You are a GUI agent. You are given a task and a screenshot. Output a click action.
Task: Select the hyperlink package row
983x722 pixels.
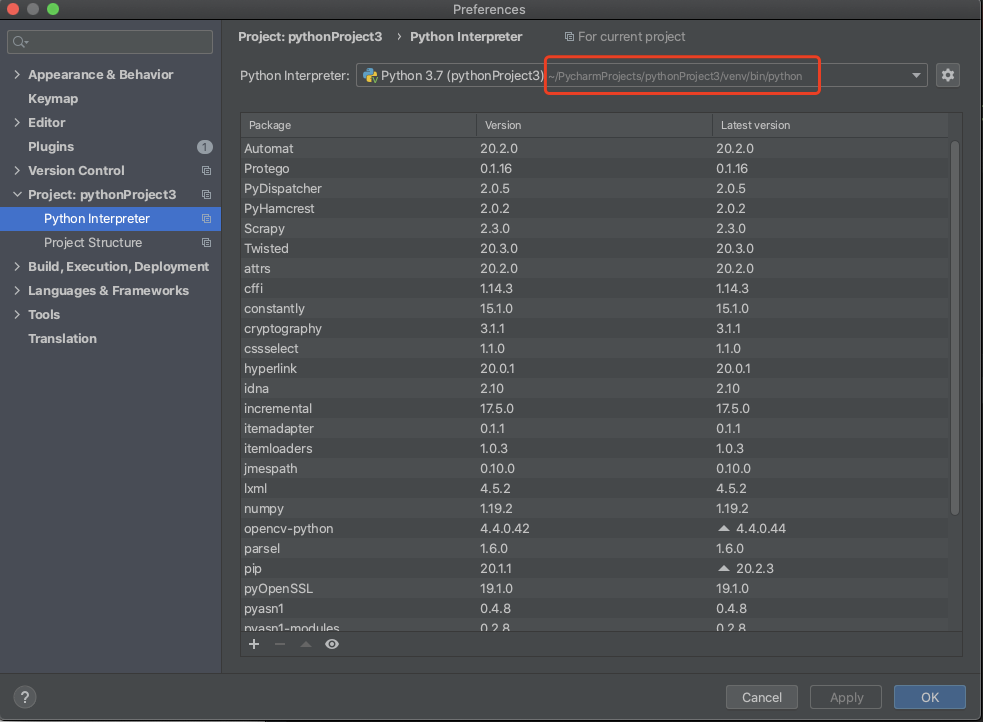pos(594,369)
